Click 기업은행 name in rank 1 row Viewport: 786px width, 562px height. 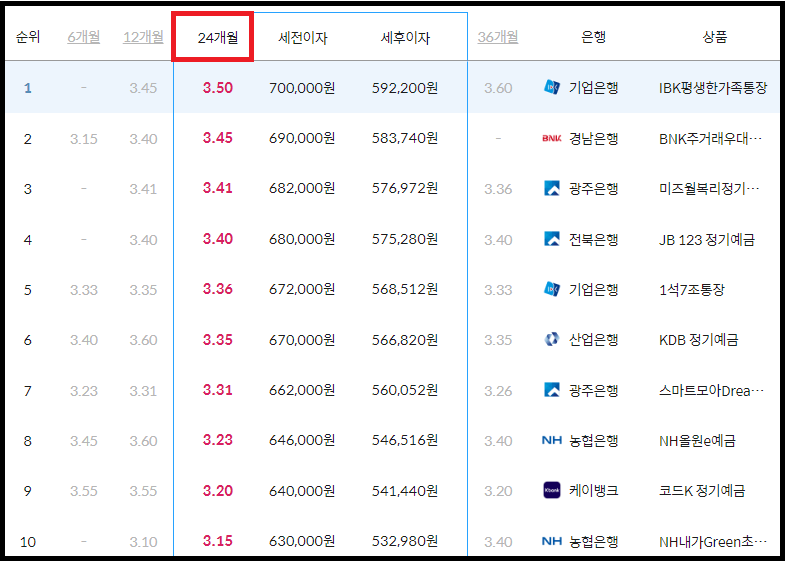click(594, 88)
